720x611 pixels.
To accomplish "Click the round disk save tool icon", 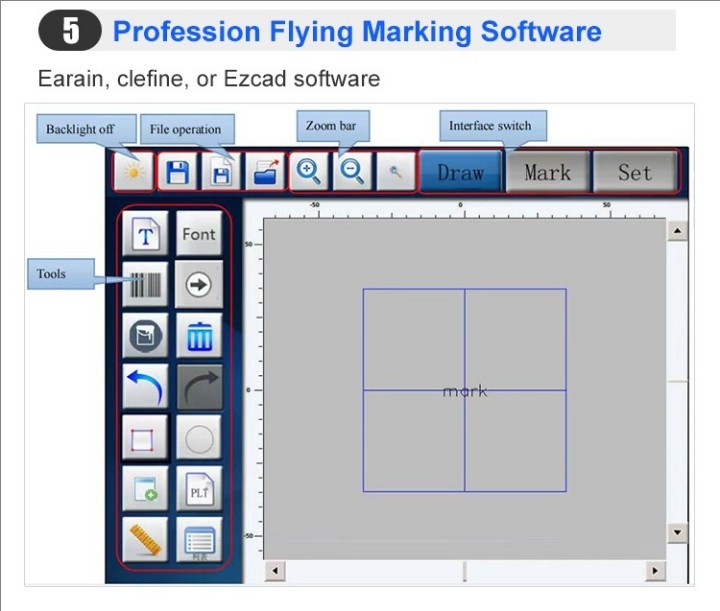I will tap(146, 336).
